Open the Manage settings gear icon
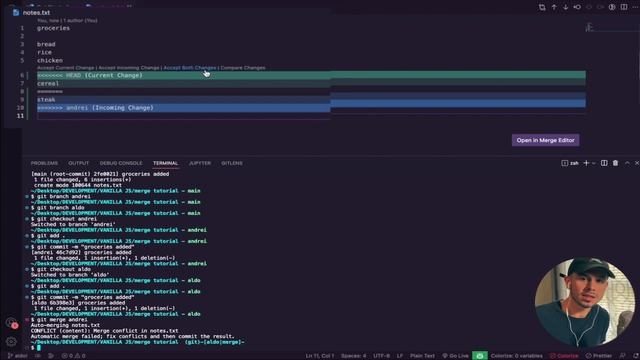The width and height of the screenshot is (640, 360). click(x=11, y=341)
